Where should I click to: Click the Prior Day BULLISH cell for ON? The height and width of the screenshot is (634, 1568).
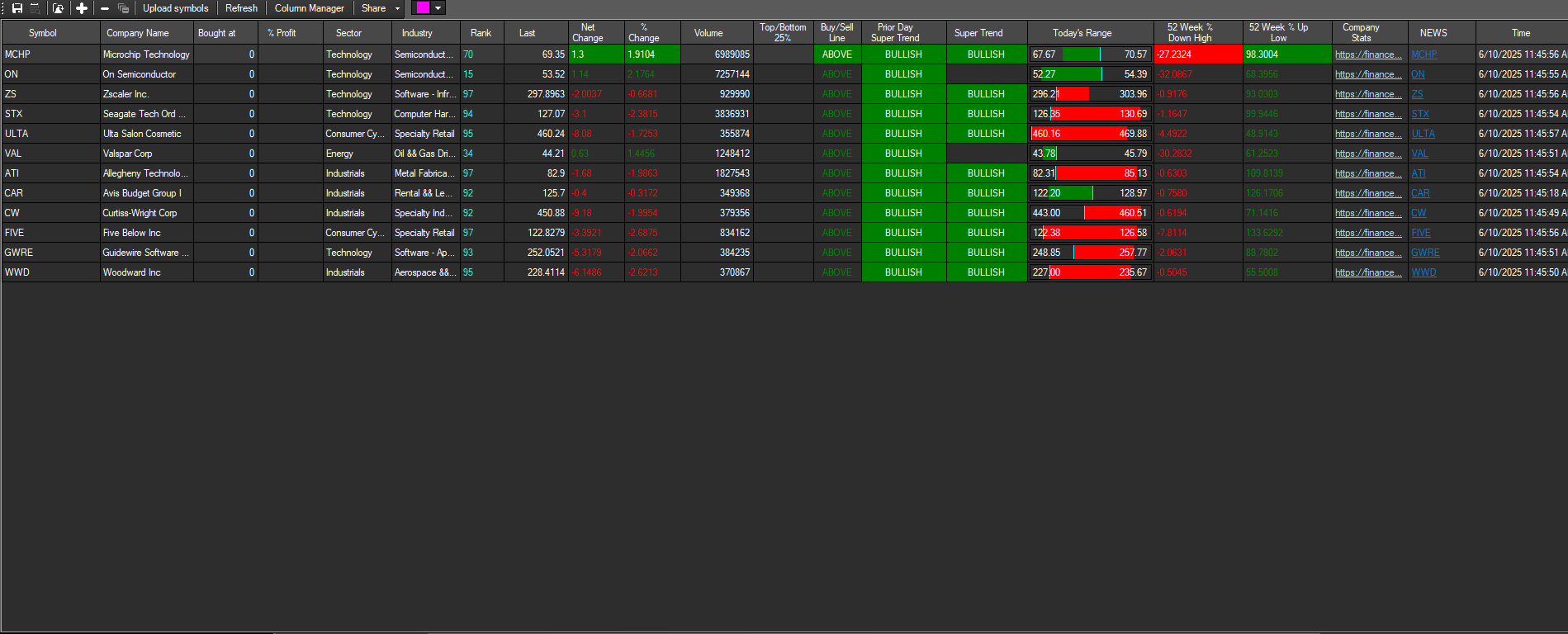coord(903,74)
